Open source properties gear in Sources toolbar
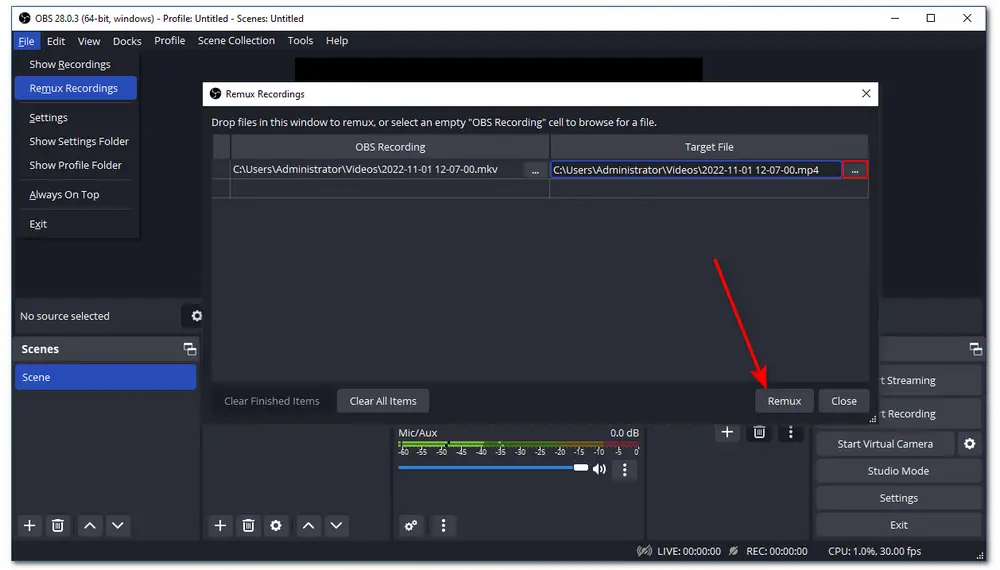This screenshot has height=570, width=1000. (276, 525)
